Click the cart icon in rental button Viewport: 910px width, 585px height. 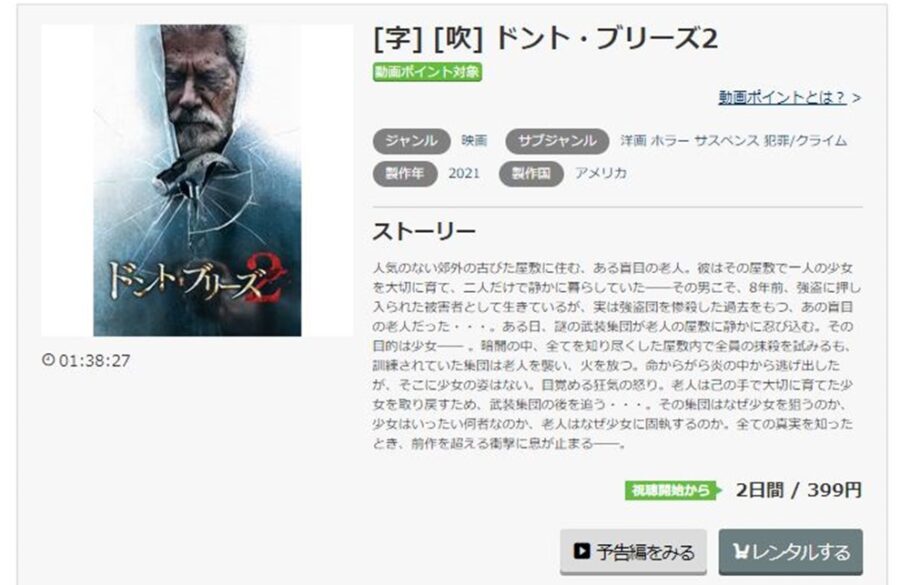pyautogui.click(x=741, y=551)
